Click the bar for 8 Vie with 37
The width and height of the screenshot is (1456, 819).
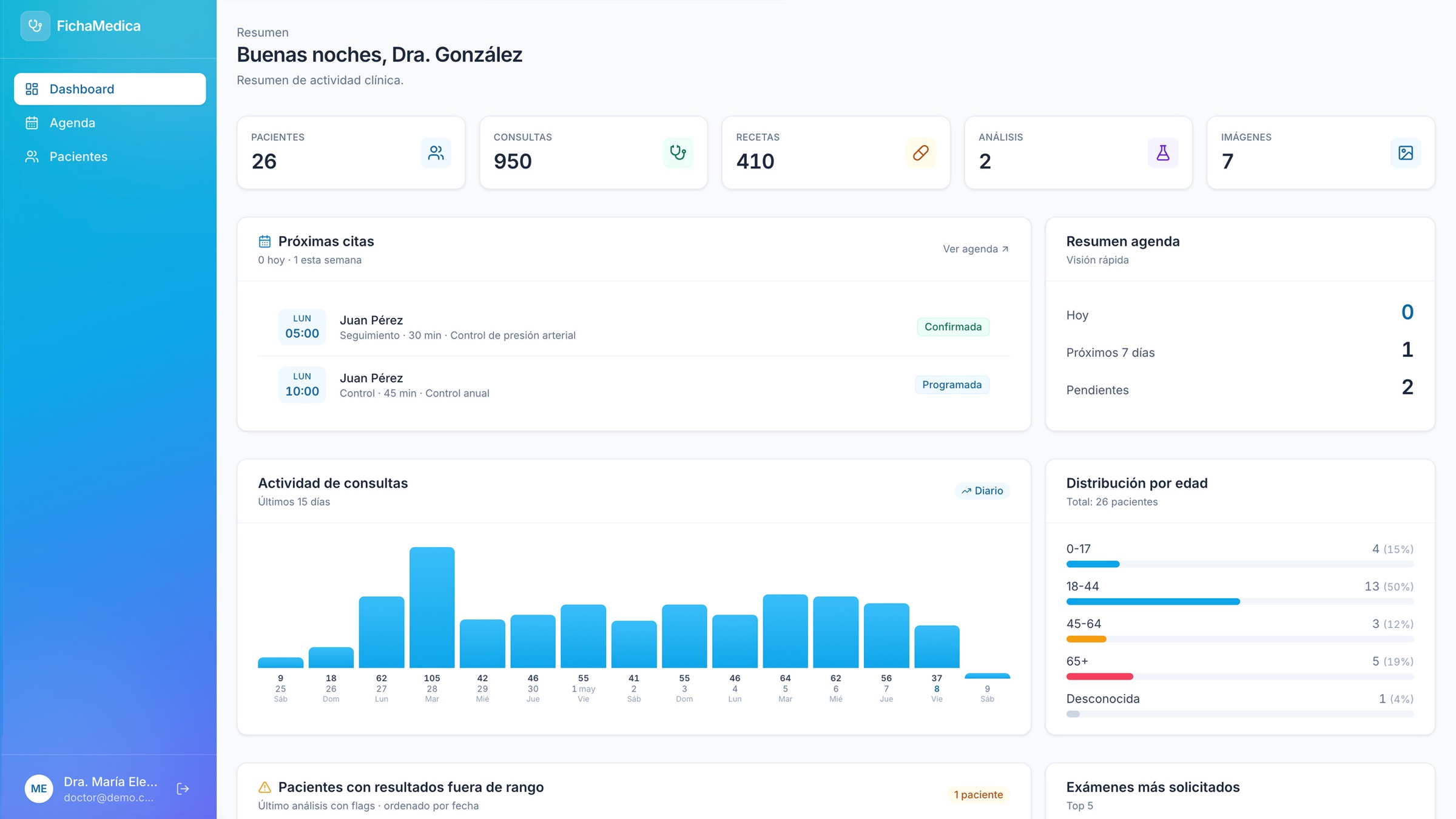(937, 647)
